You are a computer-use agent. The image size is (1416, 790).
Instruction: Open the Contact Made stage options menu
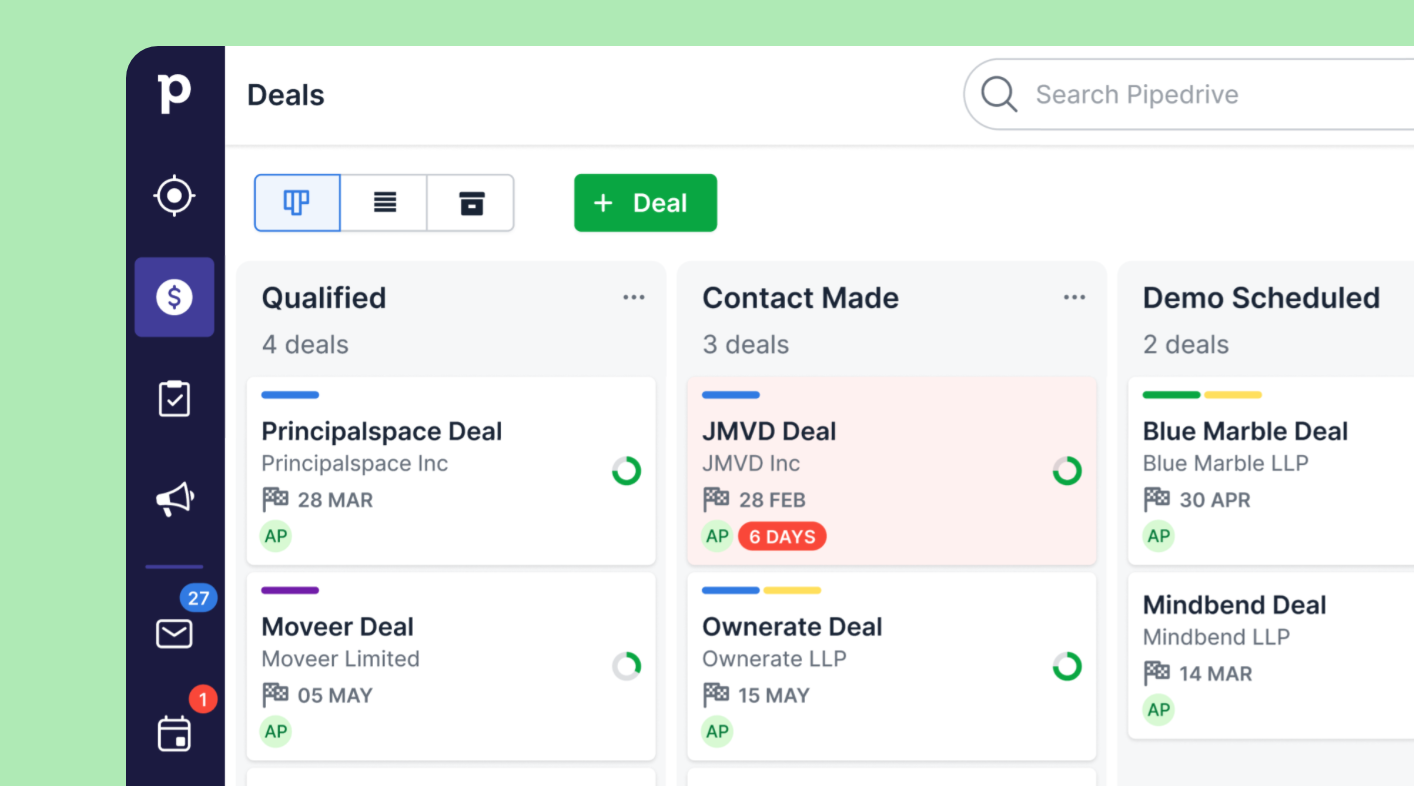pos(1075,297)
